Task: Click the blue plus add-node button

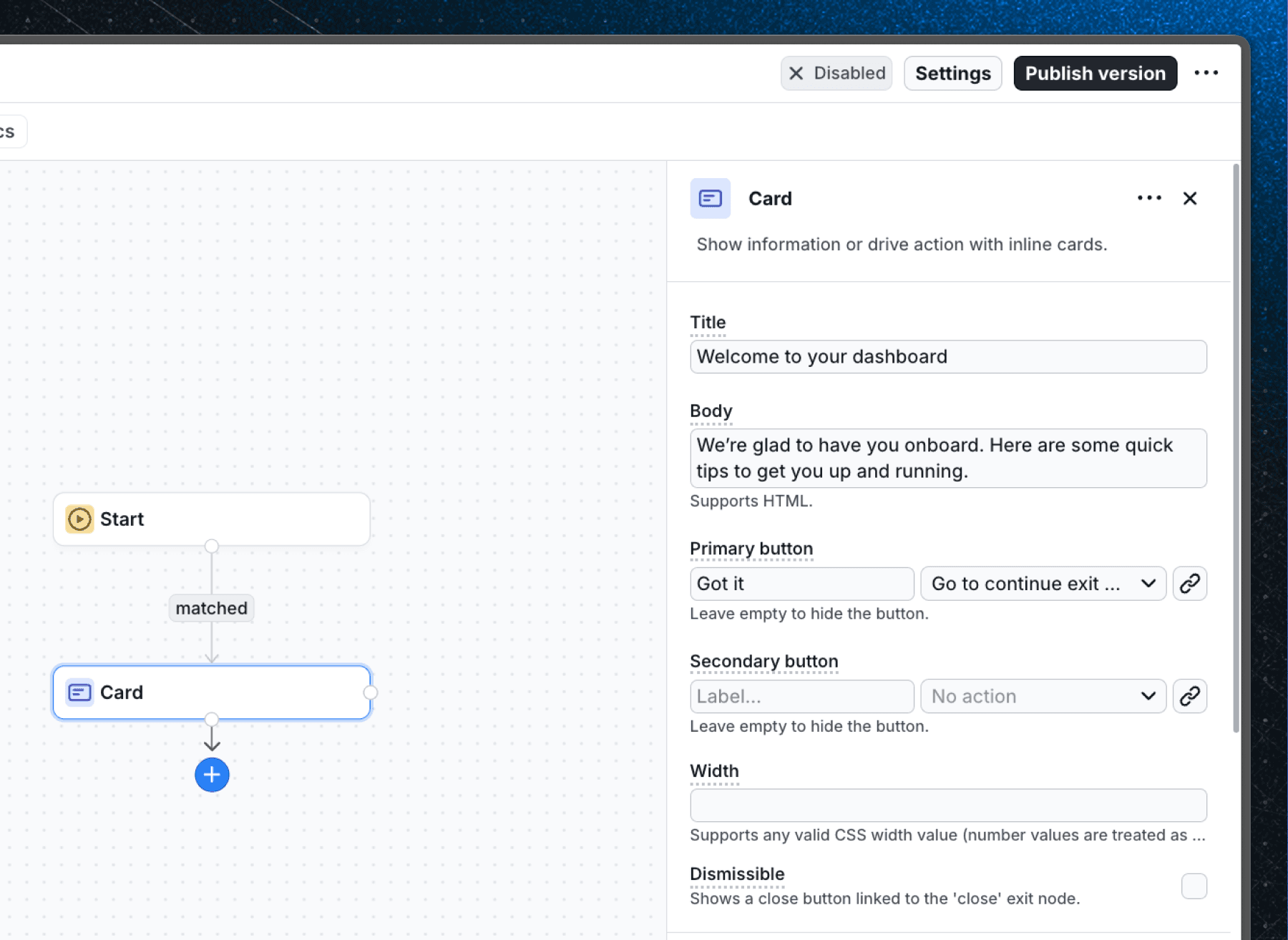Action: click(212, 775)
